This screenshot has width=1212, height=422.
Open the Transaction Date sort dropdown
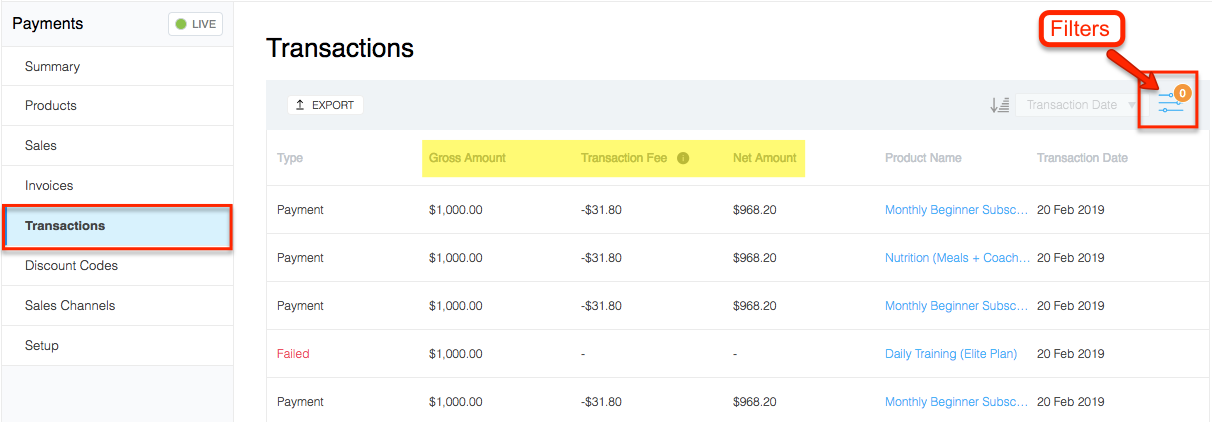click(x=1078, y=105)
